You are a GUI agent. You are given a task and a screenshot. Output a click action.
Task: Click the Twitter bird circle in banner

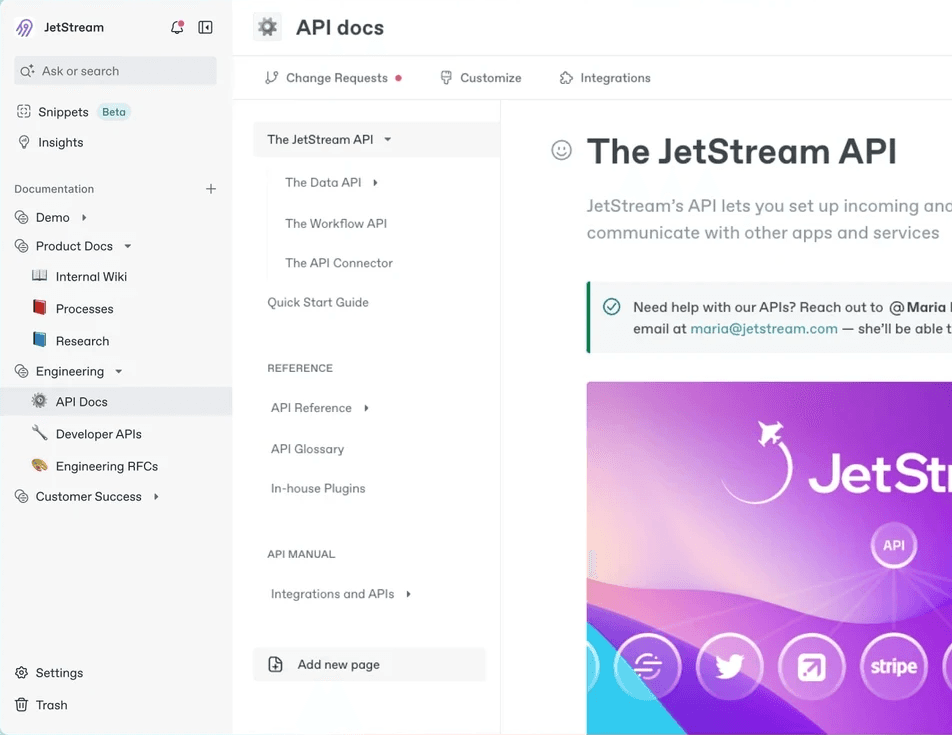730,666
